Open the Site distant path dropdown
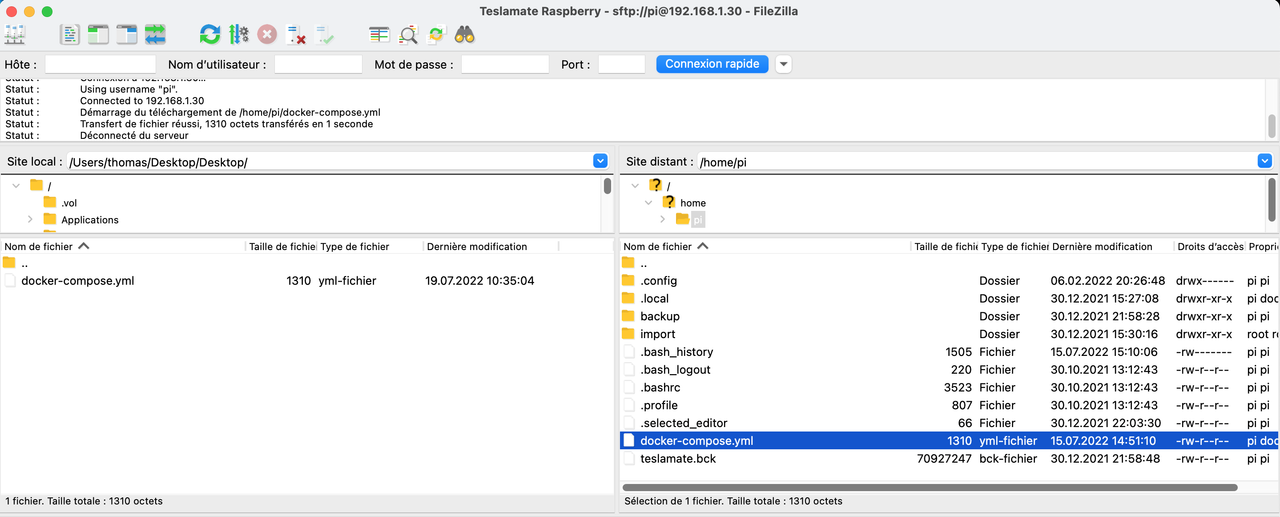Screen dimensions: 1280x517 1265,161
